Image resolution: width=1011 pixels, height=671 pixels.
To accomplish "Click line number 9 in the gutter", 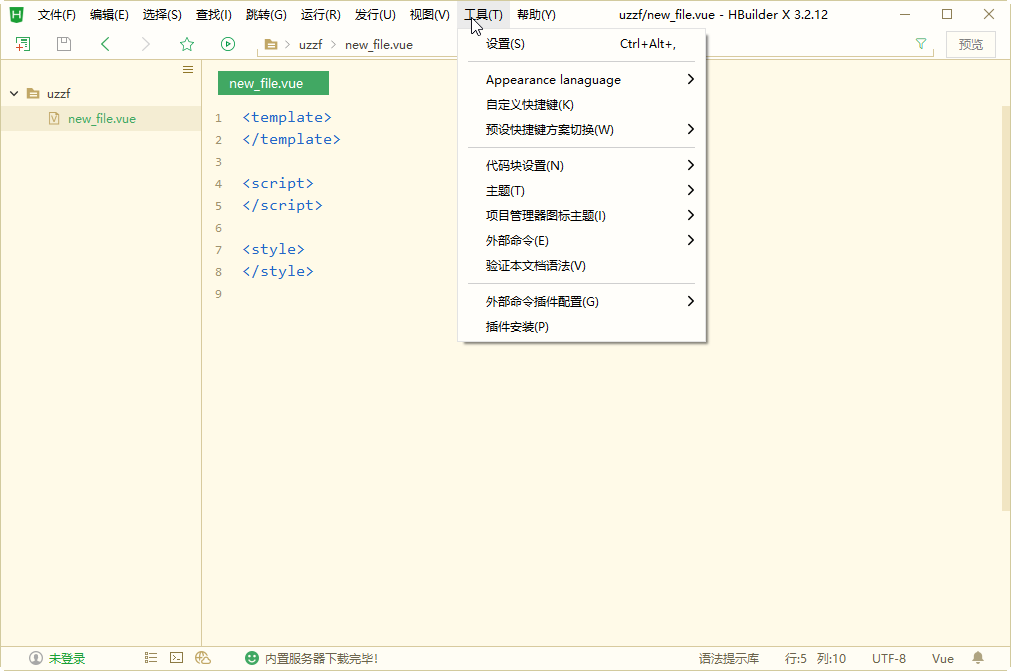I will tap(218, 294).
